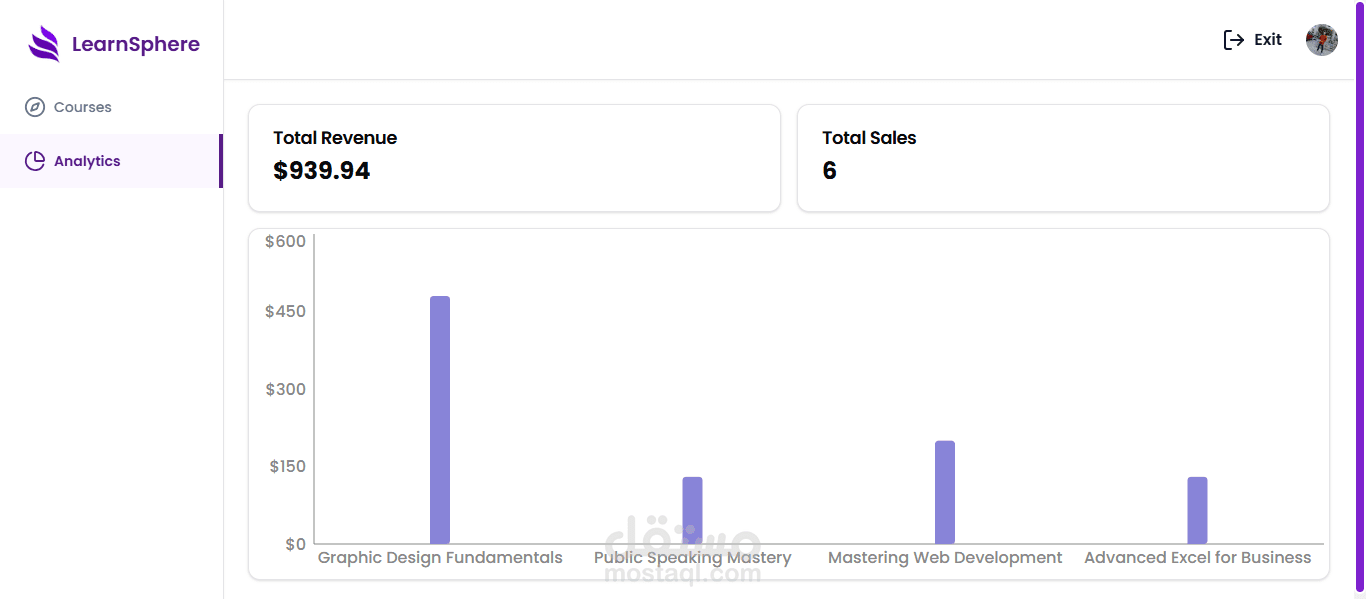The width and height of the screenshot is (1366, 599).
Task: Click the Analytics pie chart icon
Action: (x=35, y=161)
